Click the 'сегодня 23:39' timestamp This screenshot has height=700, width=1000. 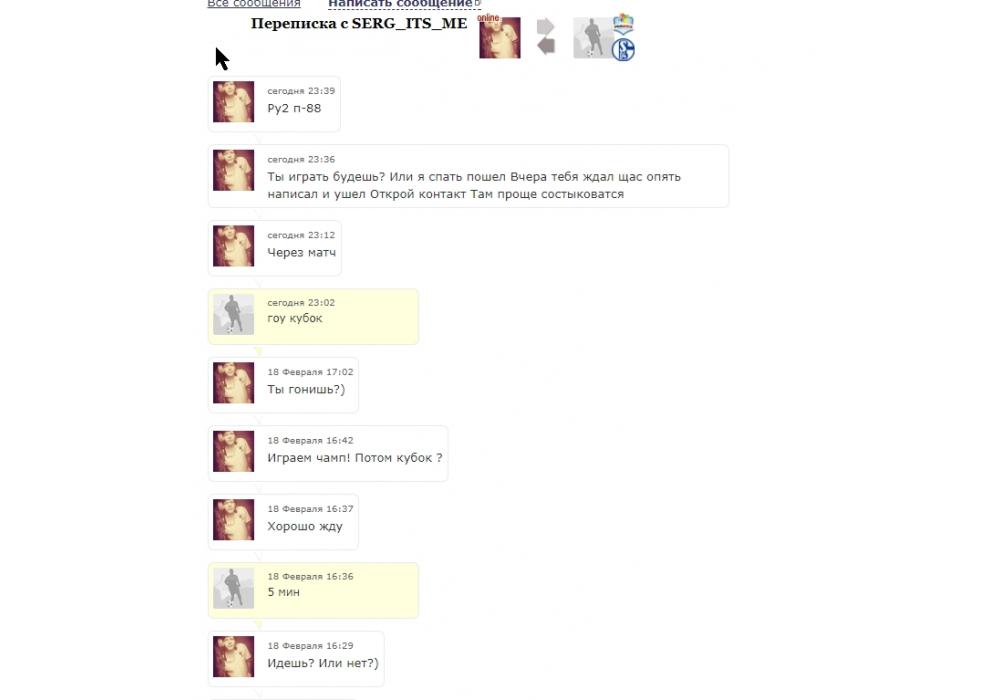301,91
